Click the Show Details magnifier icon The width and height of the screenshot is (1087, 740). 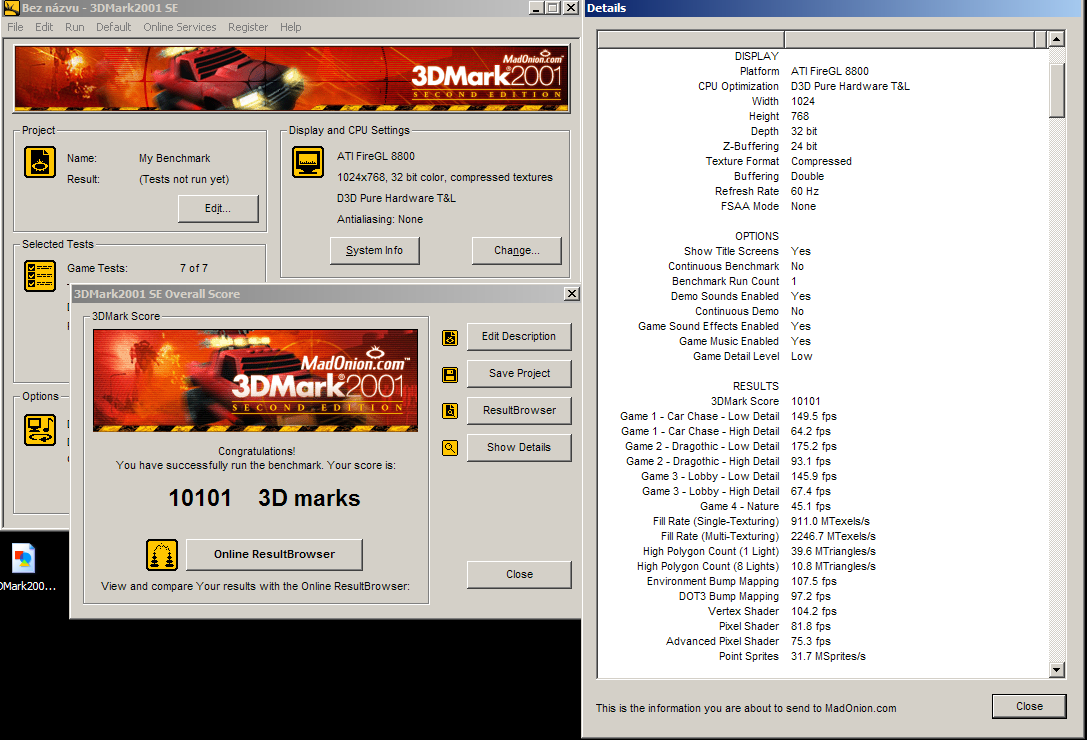click(450, 448)
